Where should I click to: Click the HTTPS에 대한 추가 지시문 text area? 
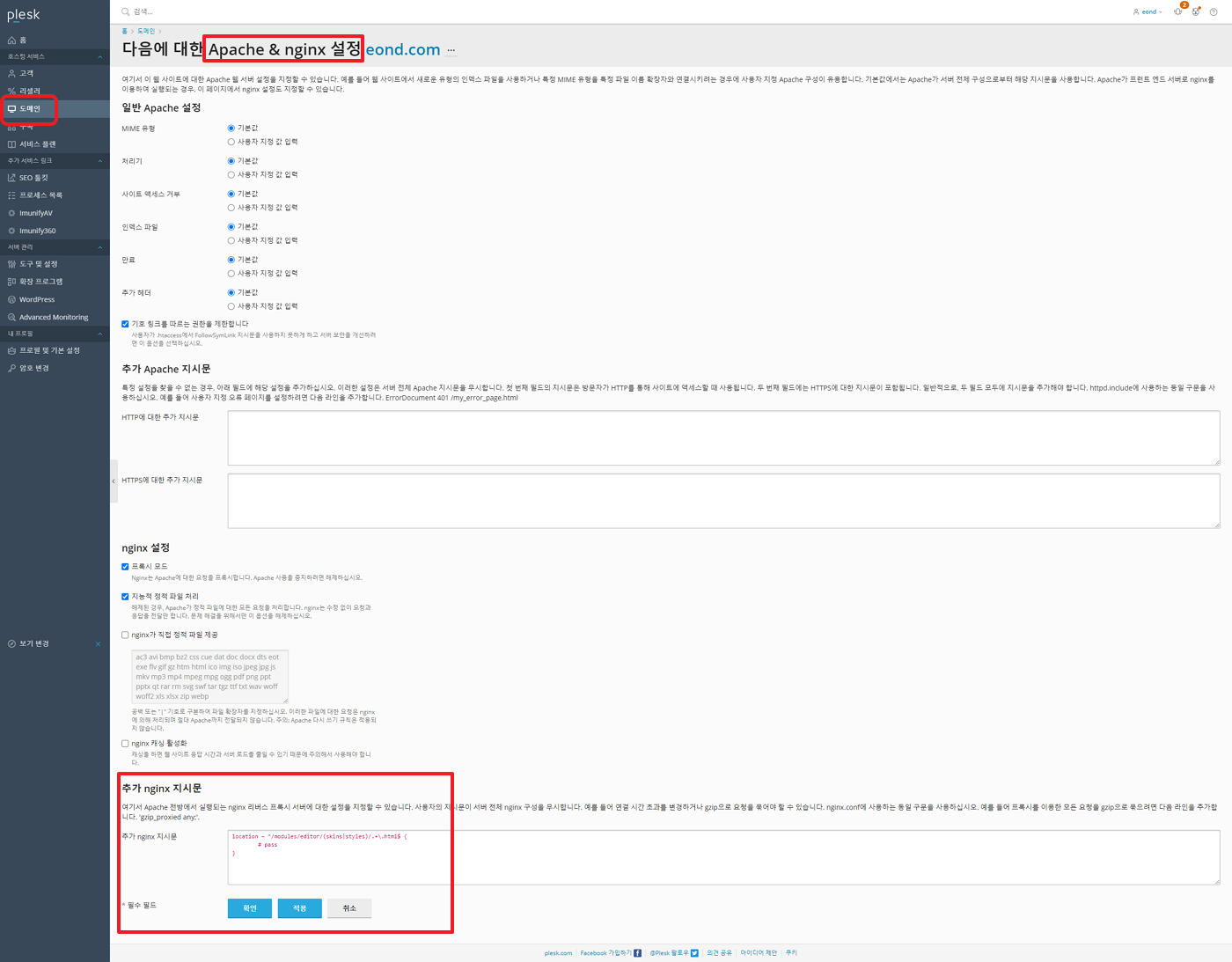click(723, 501)
